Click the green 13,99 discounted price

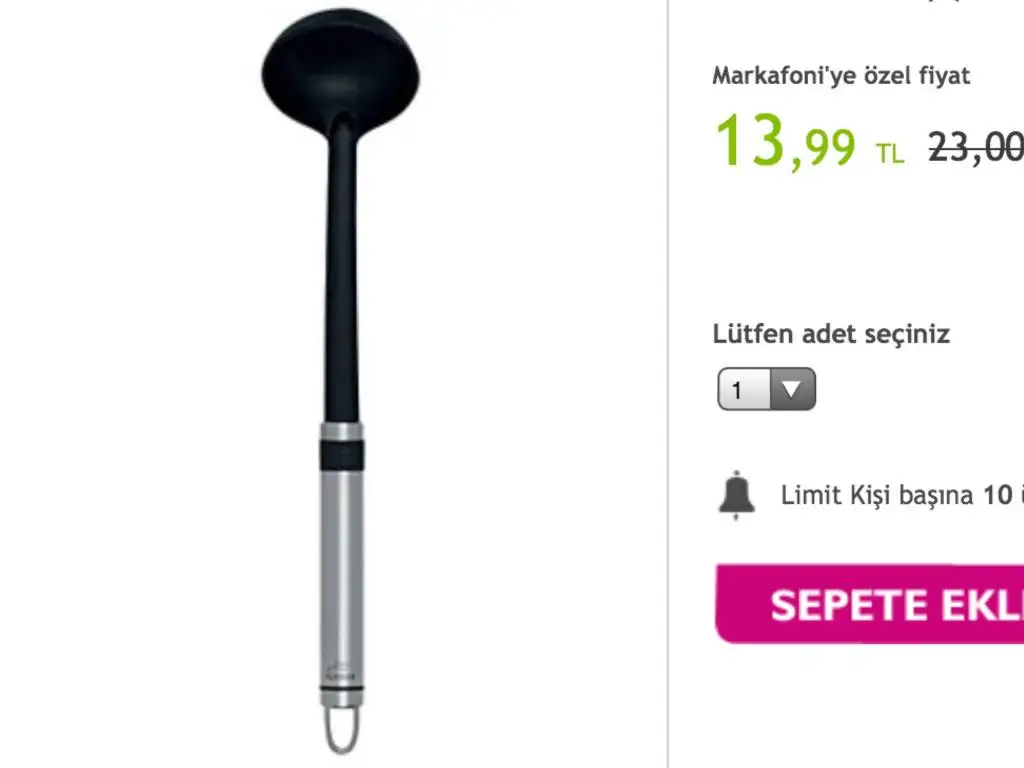pos(785,141)
